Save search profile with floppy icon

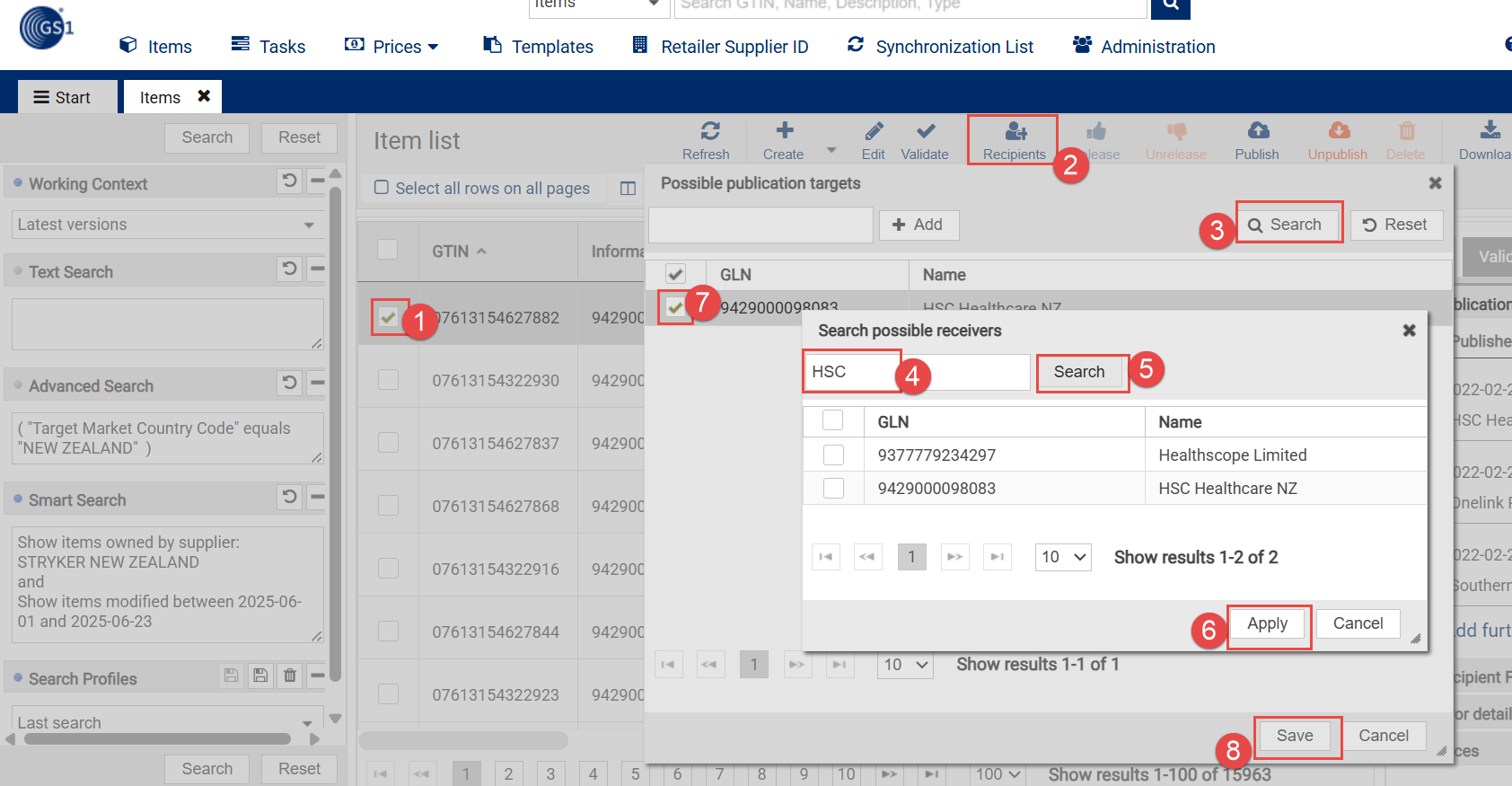coord(260,676)
